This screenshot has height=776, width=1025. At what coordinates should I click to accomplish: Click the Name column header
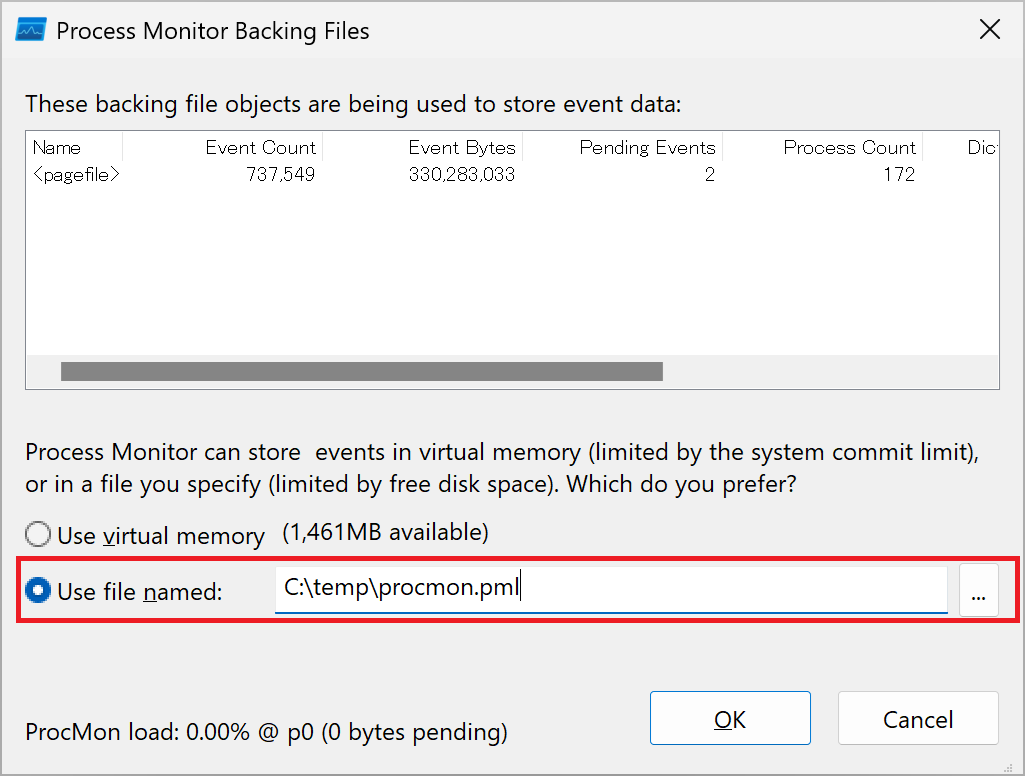click(x=75, y=147)
